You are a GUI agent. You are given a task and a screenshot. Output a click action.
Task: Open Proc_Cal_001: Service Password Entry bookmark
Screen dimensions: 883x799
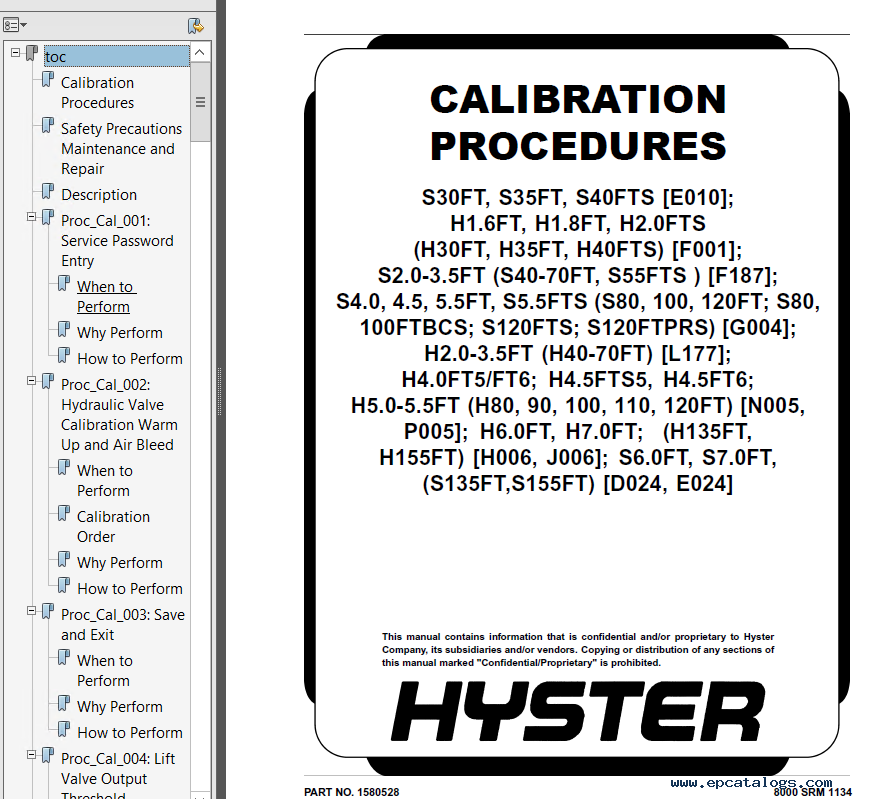(117, 241)
